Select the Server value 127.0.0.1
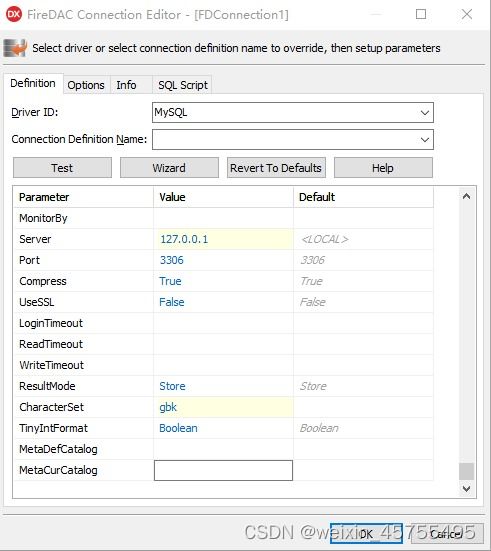The width and height of the screenshot is (491, 551). 223,239
